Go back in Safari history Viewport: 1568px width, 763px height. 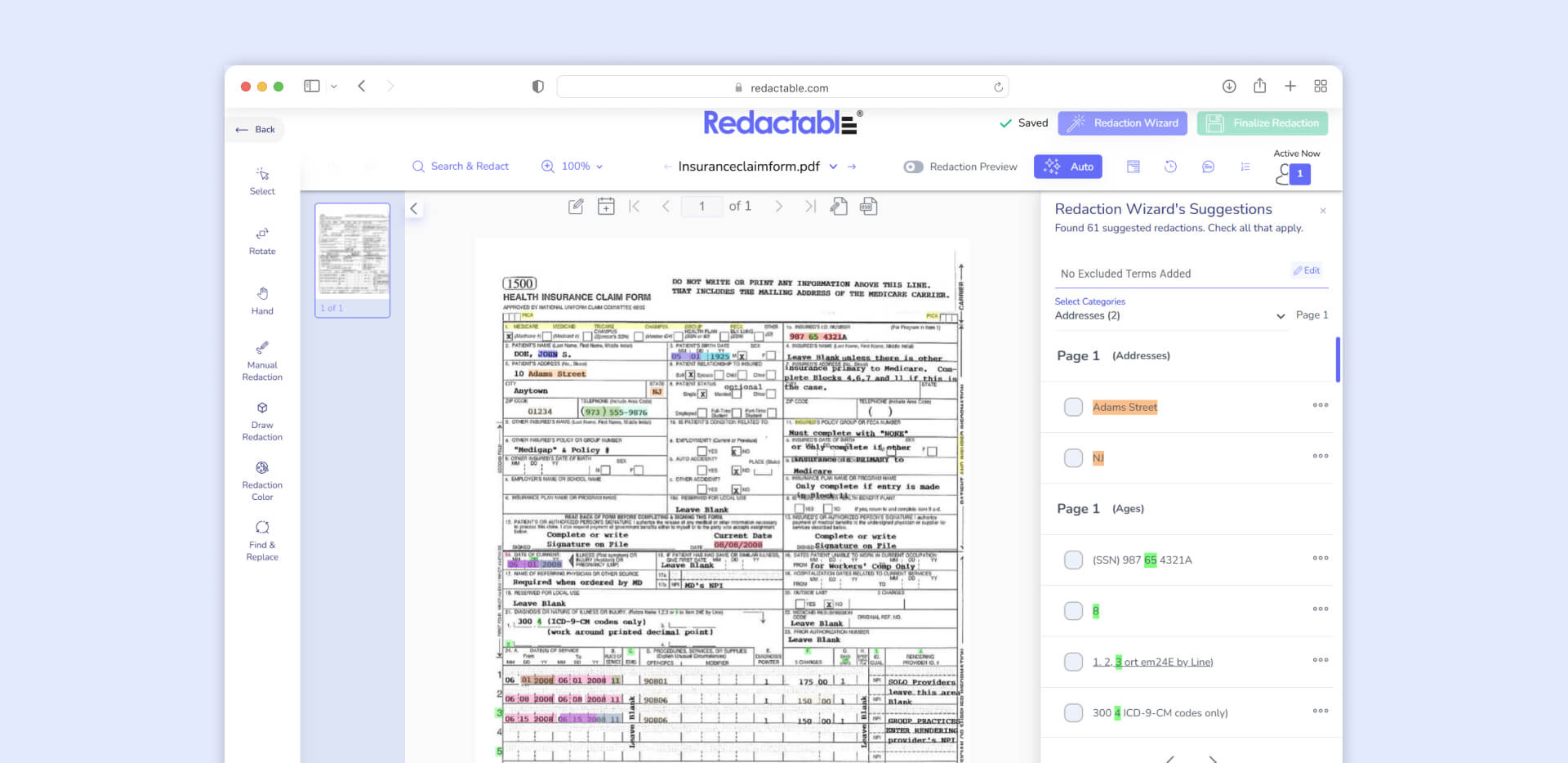(x=362, y=86)
